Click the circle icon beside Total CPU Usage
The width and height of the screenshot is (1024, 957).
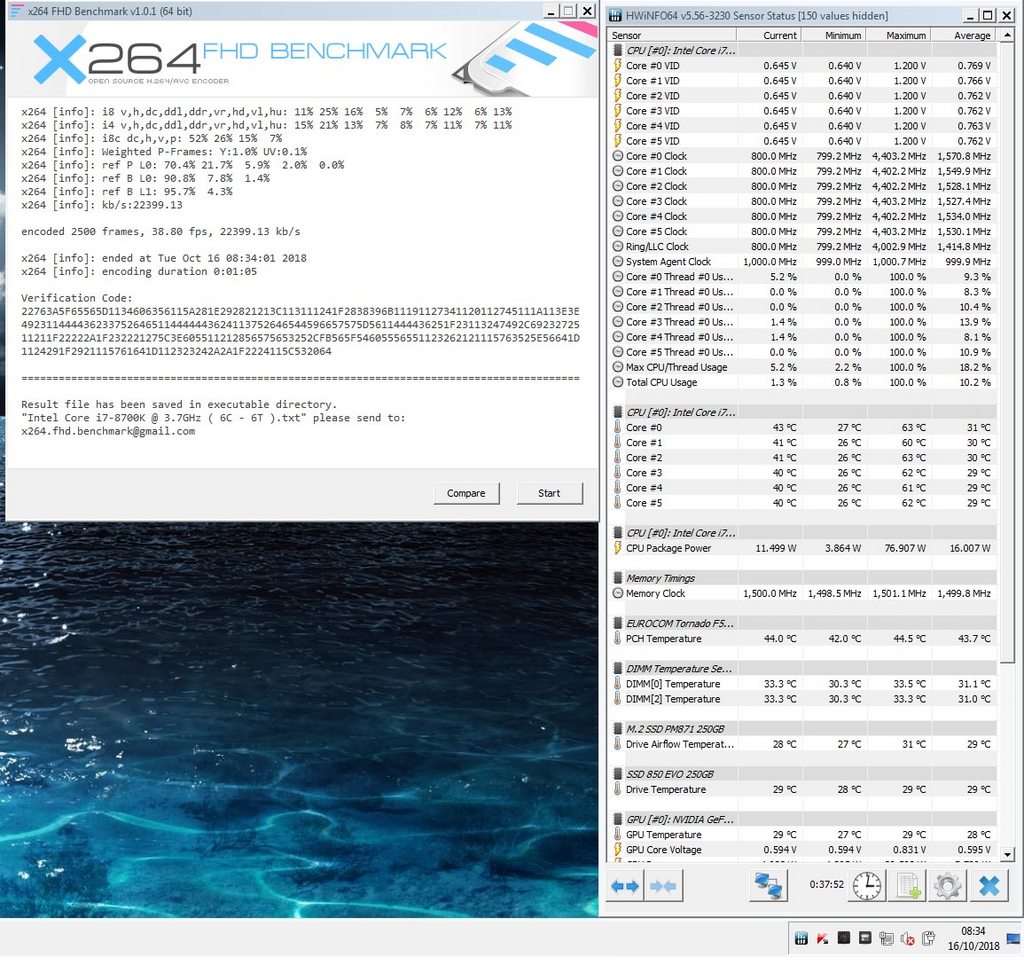tap(617, 382)
